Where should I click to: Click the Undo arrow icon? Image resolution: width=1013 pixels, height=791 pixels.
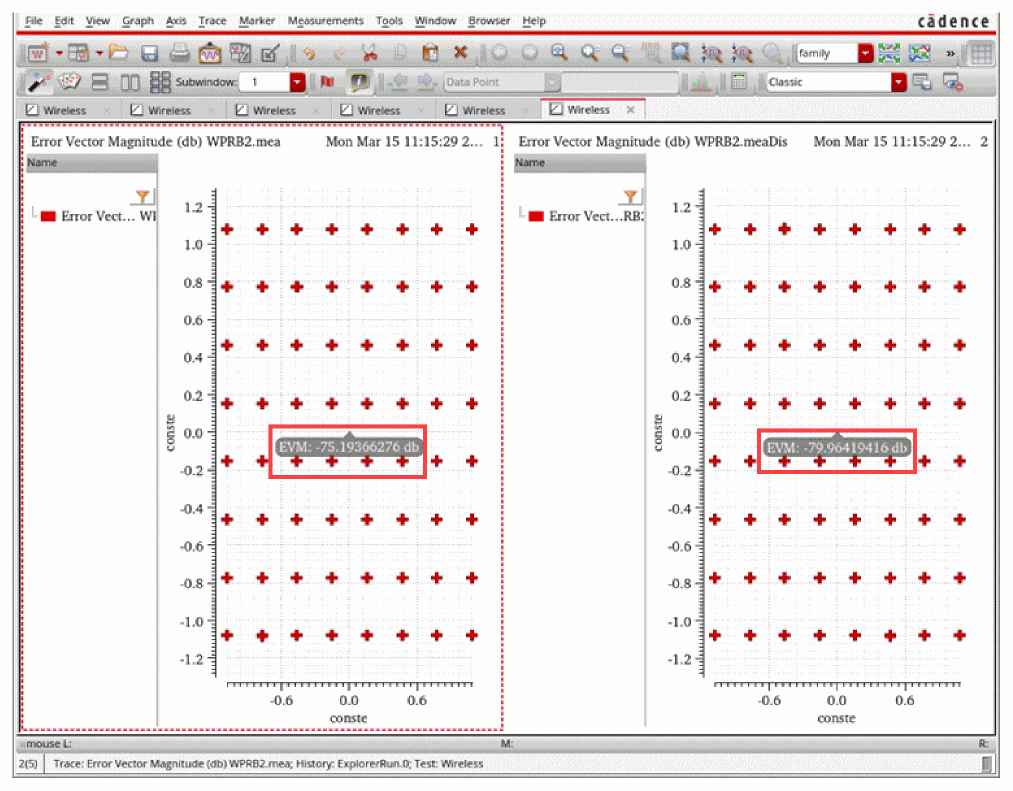click(x=309, y=53)
